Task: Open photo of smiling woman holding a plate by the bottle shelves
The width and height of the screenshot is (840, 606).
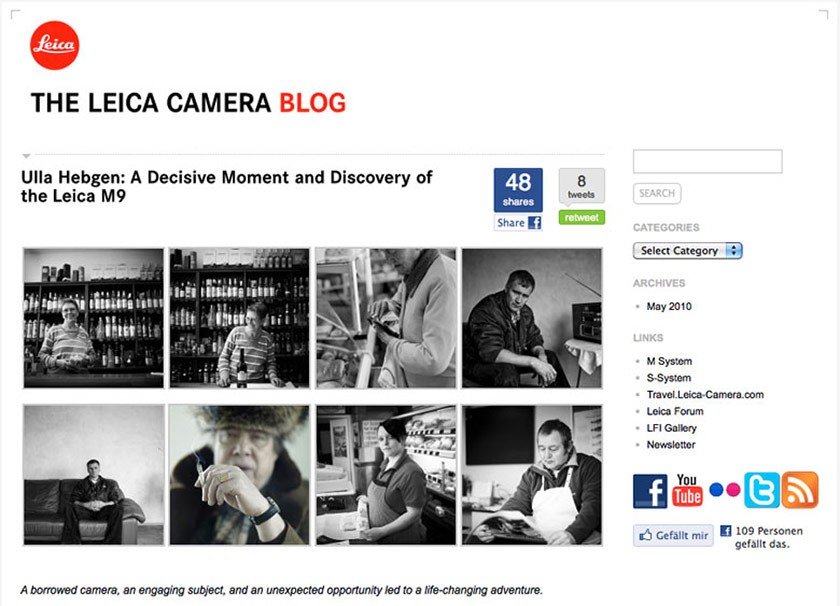Action: click(94, 318)
